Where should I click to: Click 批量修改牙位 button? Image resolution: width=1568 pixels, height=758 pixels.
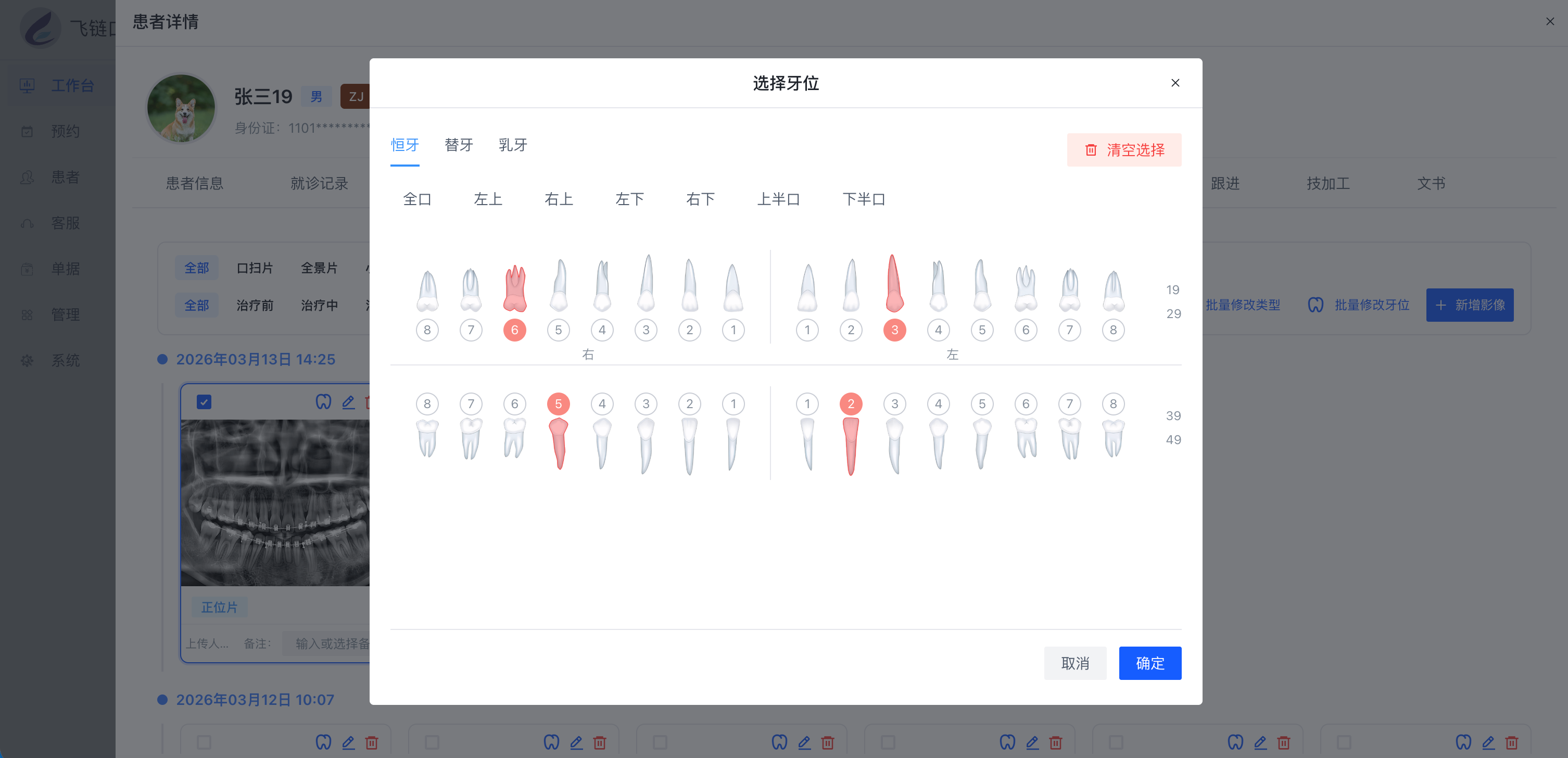1359,305
